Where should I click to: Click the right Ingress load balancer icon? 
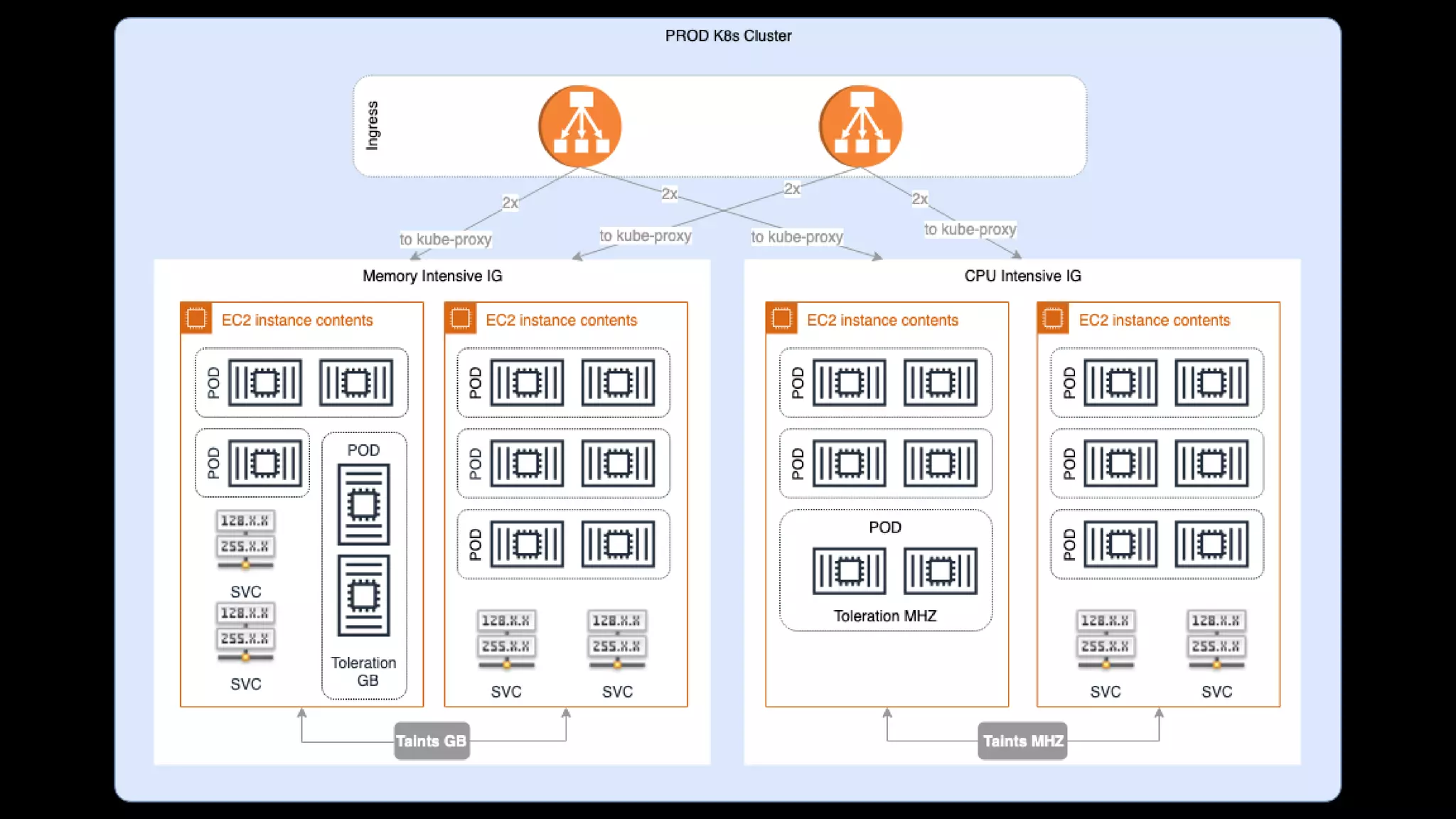tap(861, 127)
